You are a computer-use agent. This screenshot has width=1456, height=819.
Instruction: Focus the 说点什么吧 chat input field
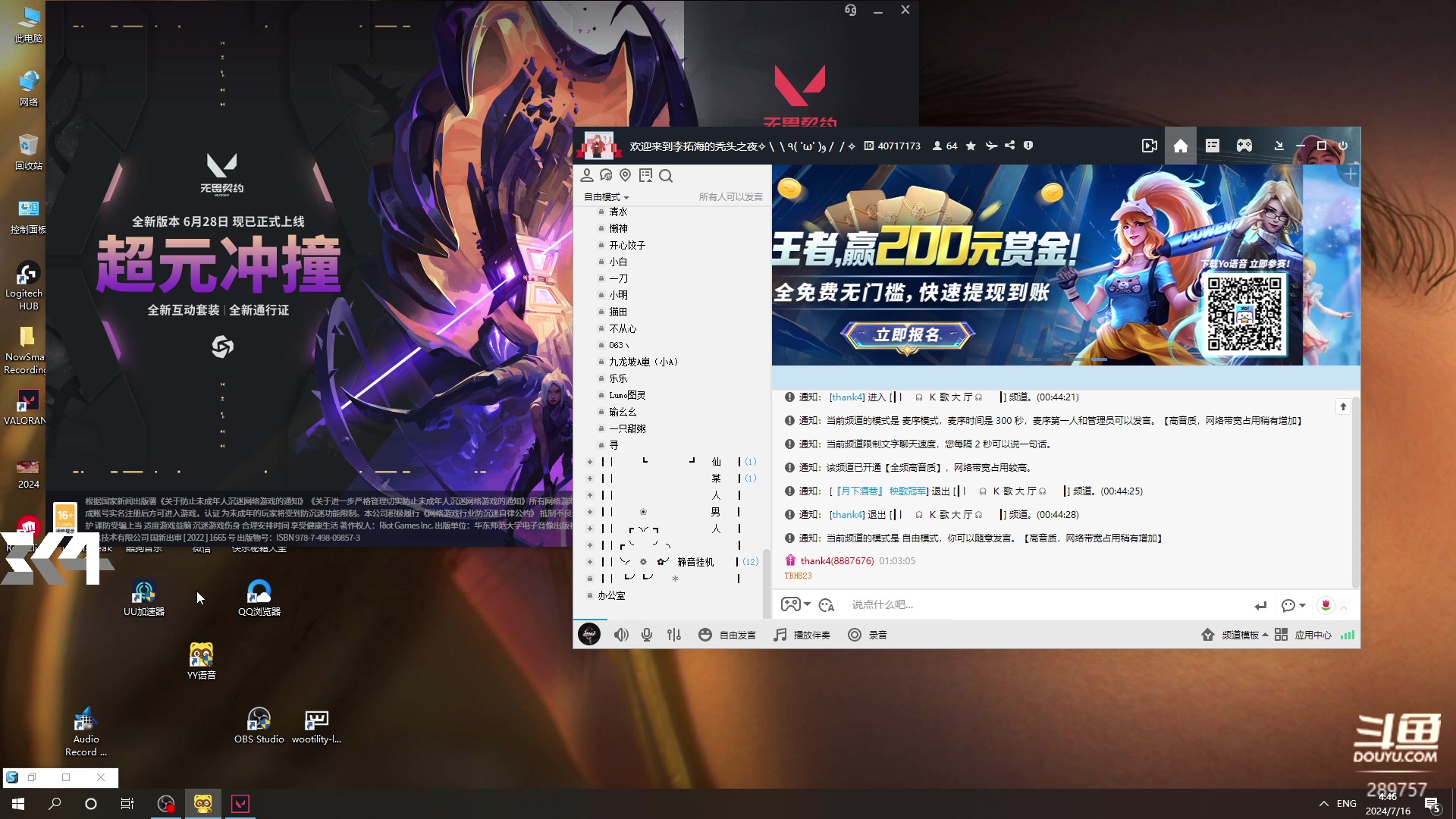tap(1046, 605)
